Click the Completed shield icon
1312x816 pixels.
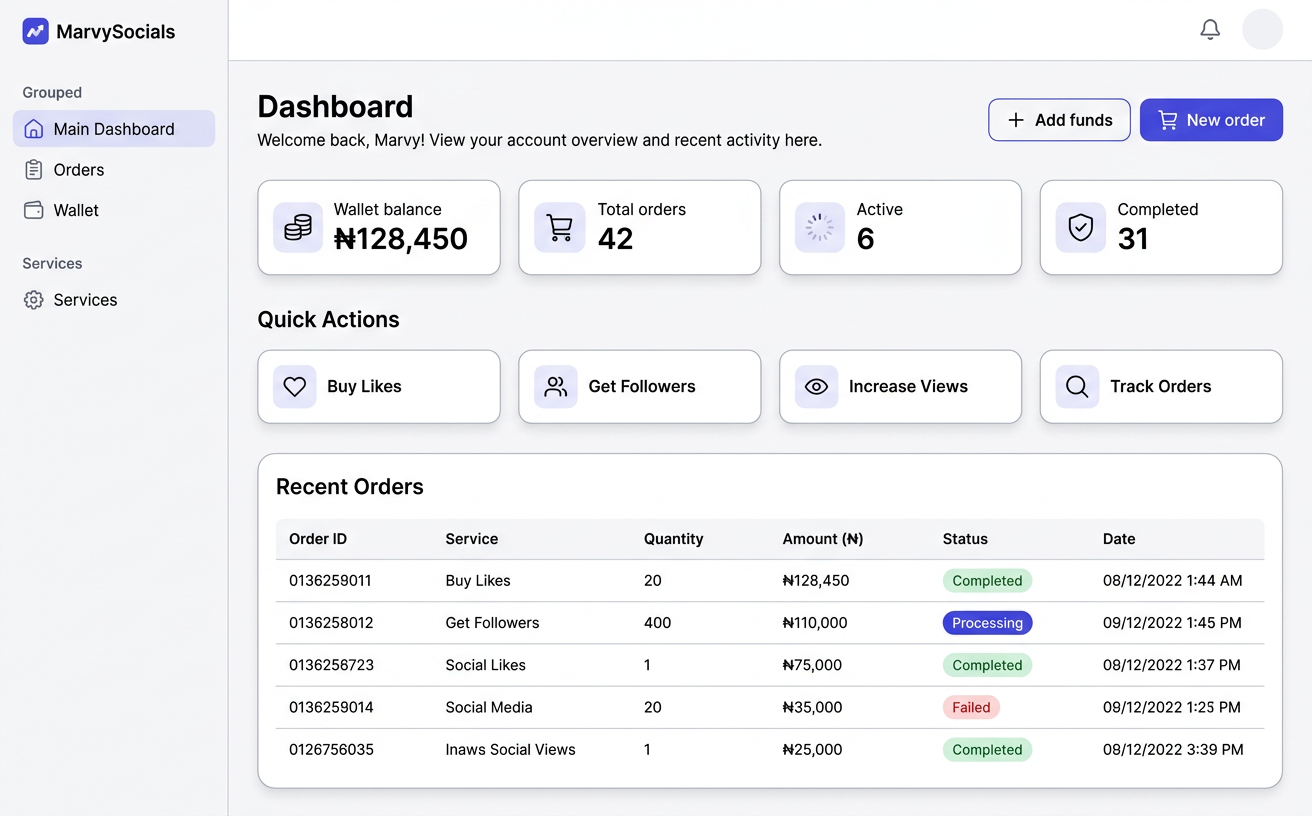(1081, 228)
